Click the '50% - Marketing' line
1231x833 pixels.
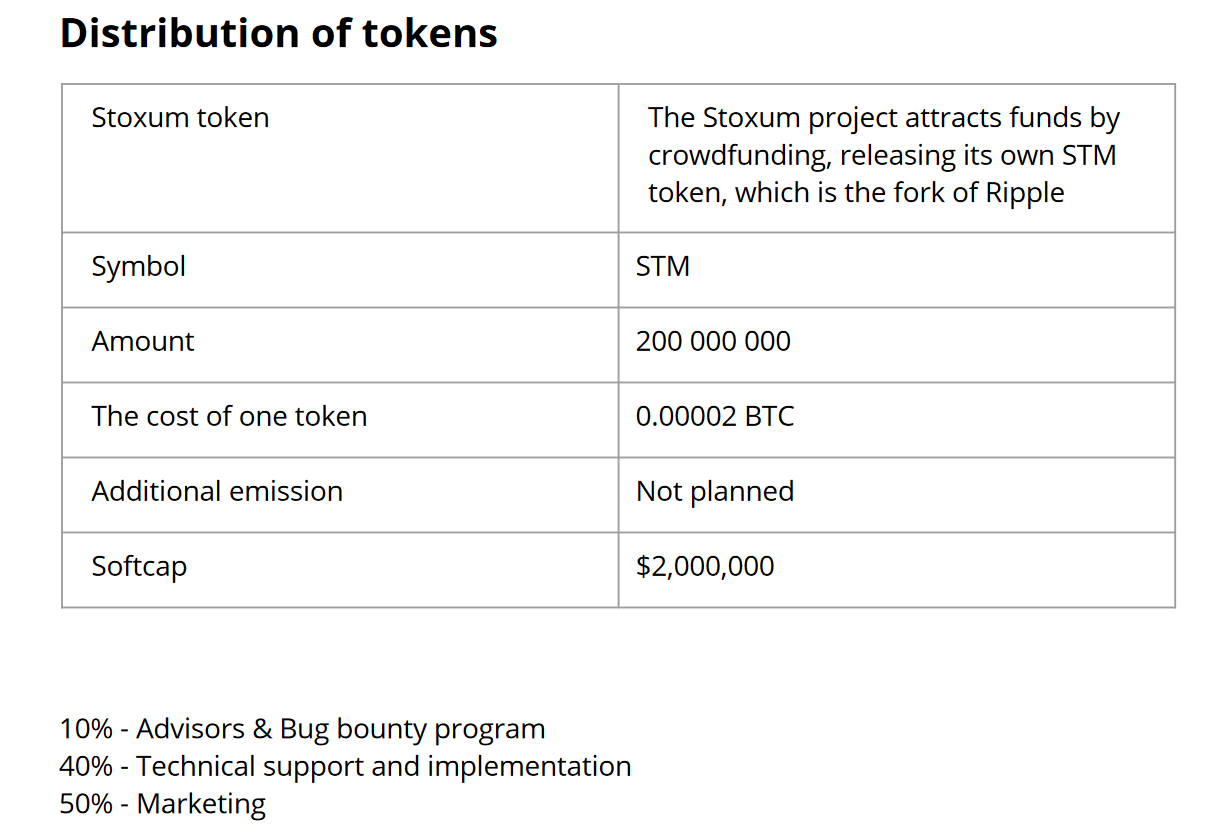(163, 803)
